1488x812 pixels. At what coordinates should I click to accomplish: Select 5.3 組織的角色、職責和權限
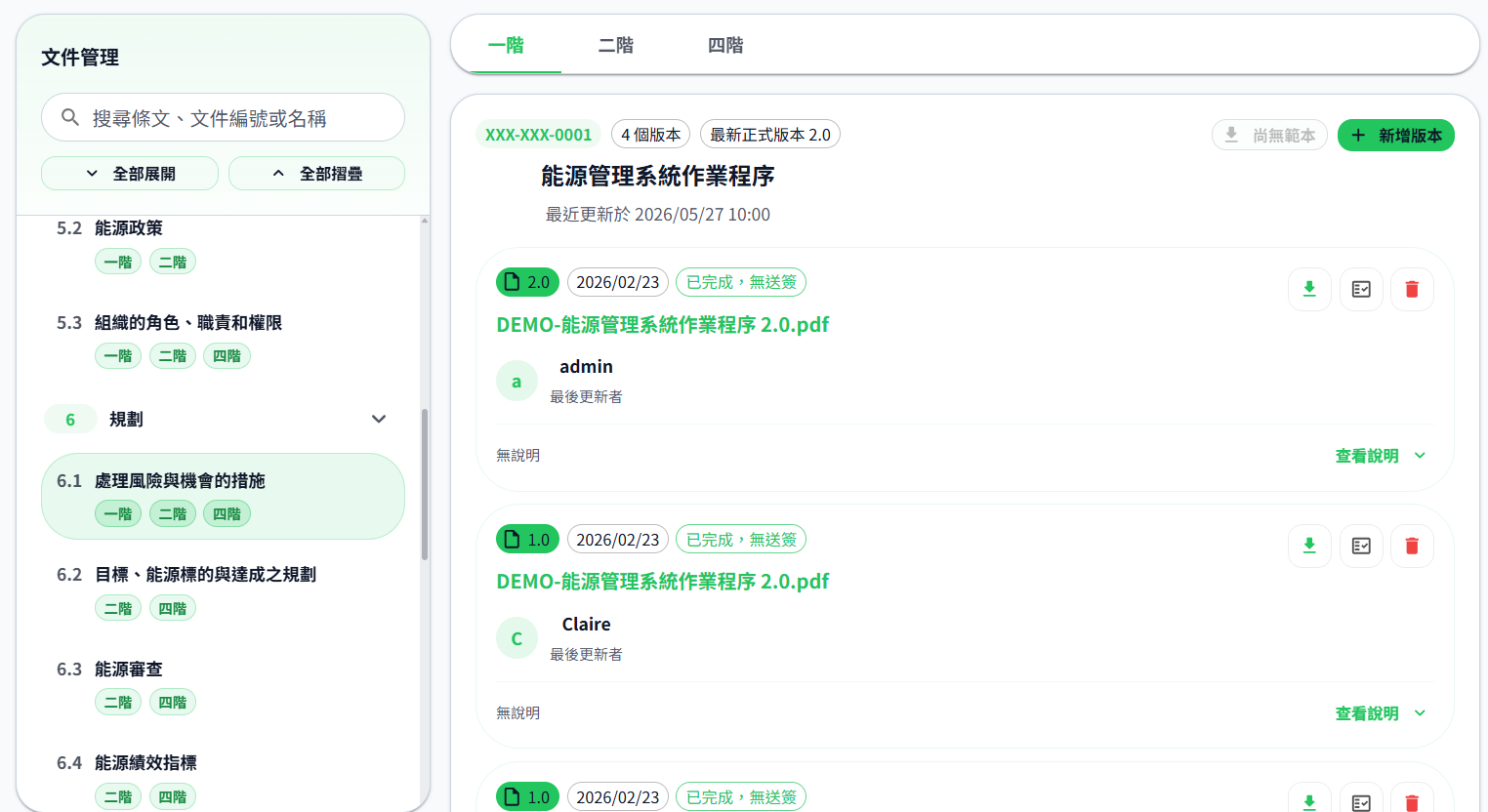[x=223, y=339]
